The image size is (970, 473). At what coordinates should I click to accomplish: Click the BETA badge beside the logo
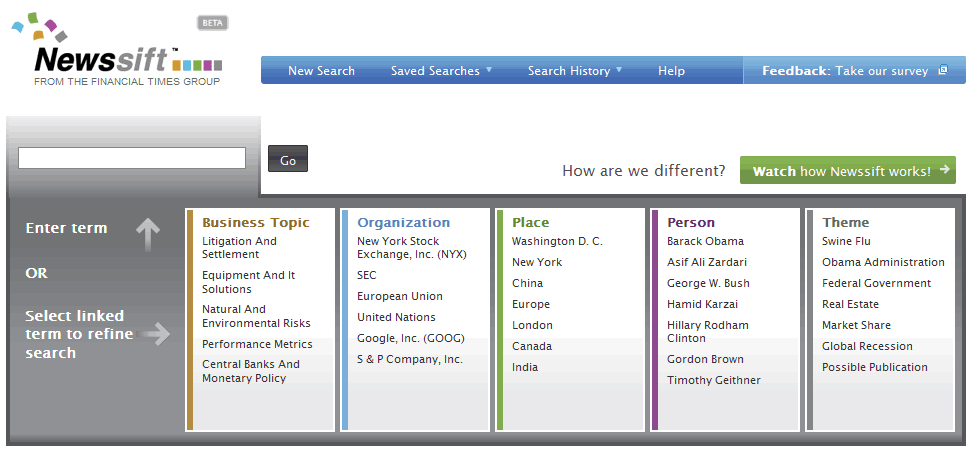point(212,23)
